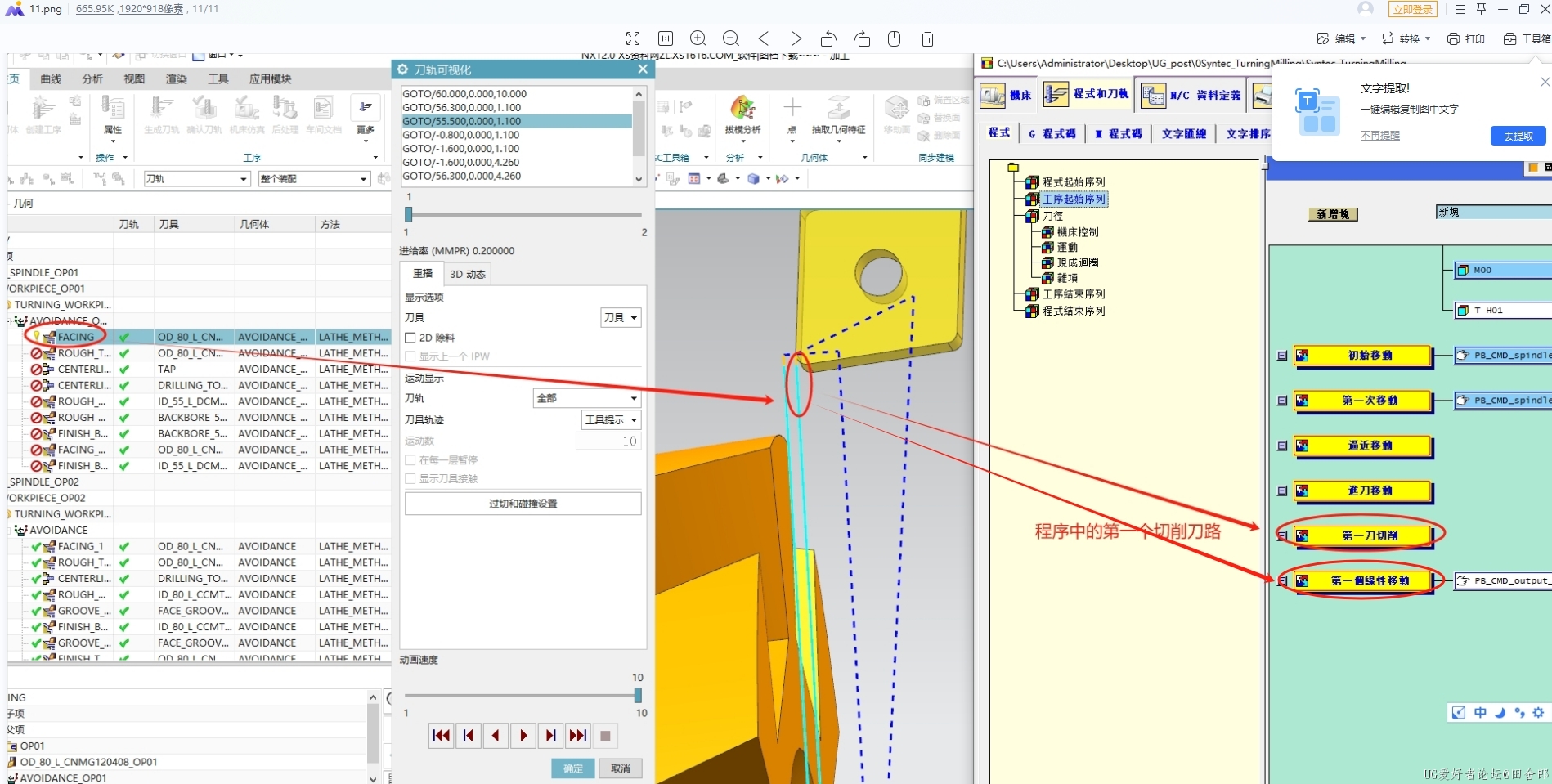Collapse the 初始移動 event row
The image size is (1552, 784).
coord(1282,356)
